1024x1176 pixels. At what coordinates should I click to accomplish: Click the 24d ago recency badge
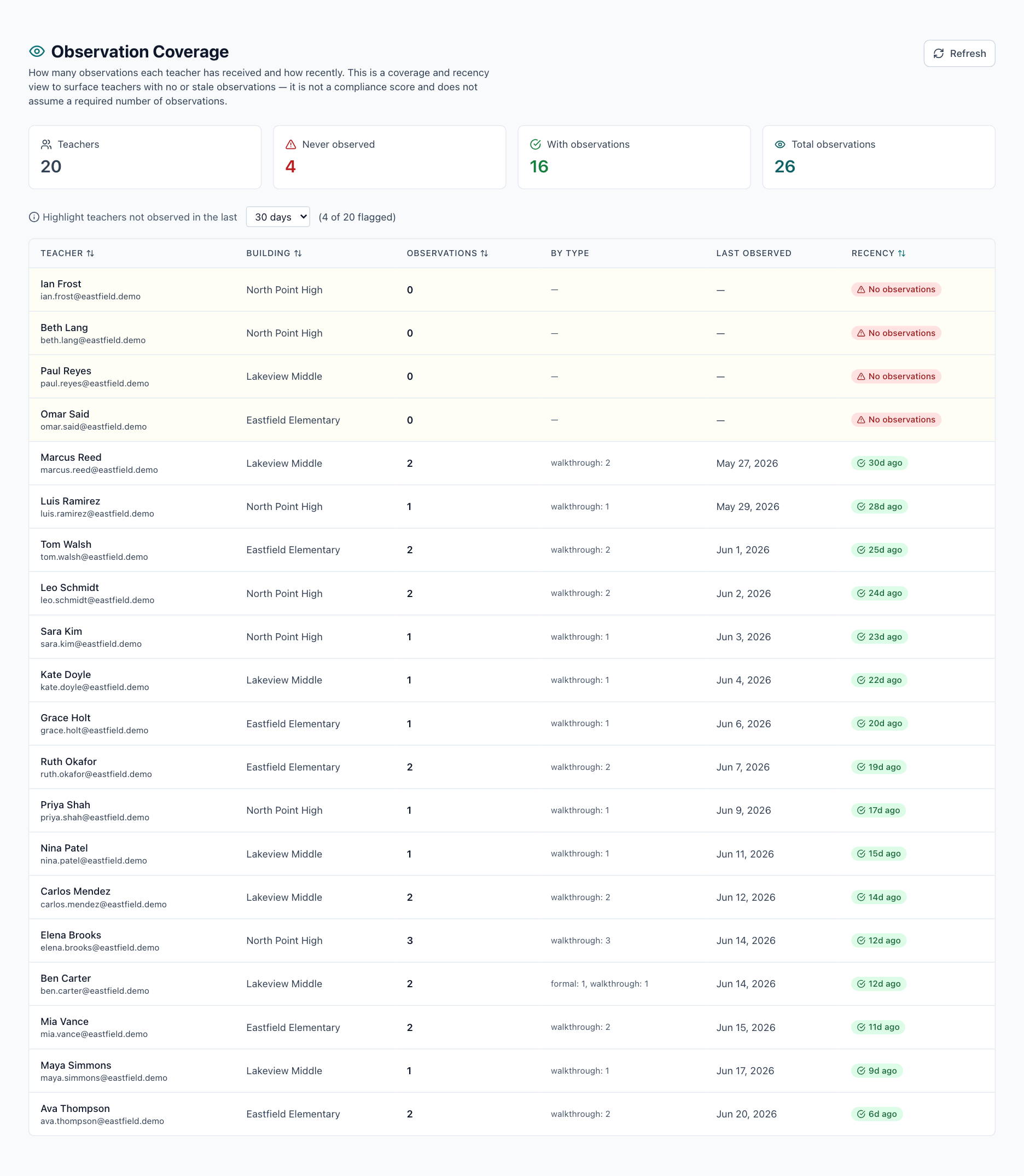(880, 593)
